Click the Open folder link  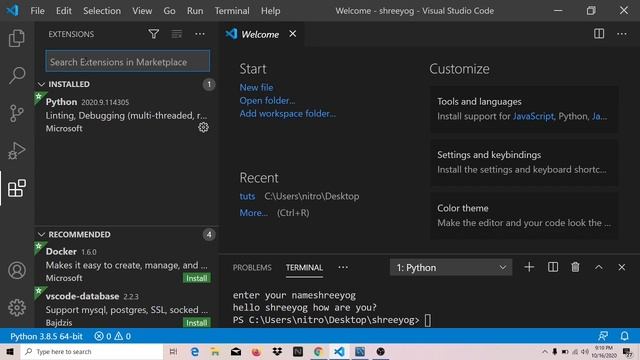(267, 100)
